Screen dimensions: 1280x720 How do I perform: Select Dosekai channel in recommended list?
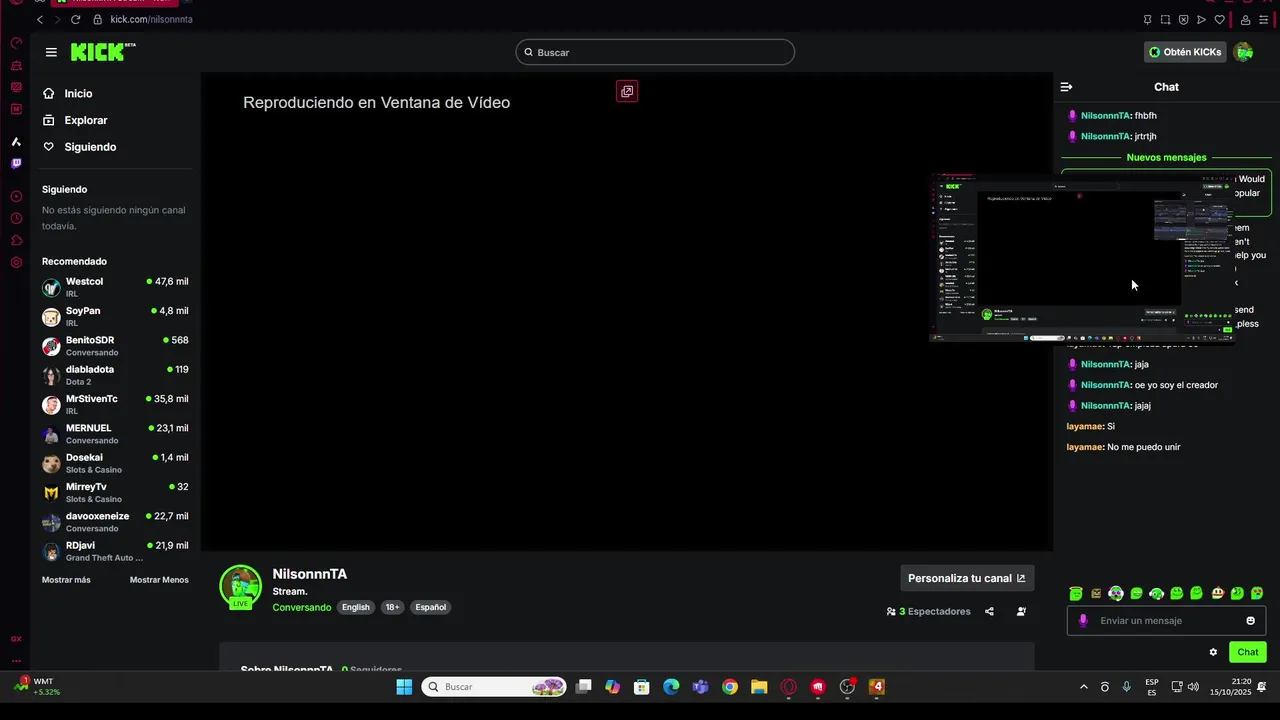[x=115, y=463]
